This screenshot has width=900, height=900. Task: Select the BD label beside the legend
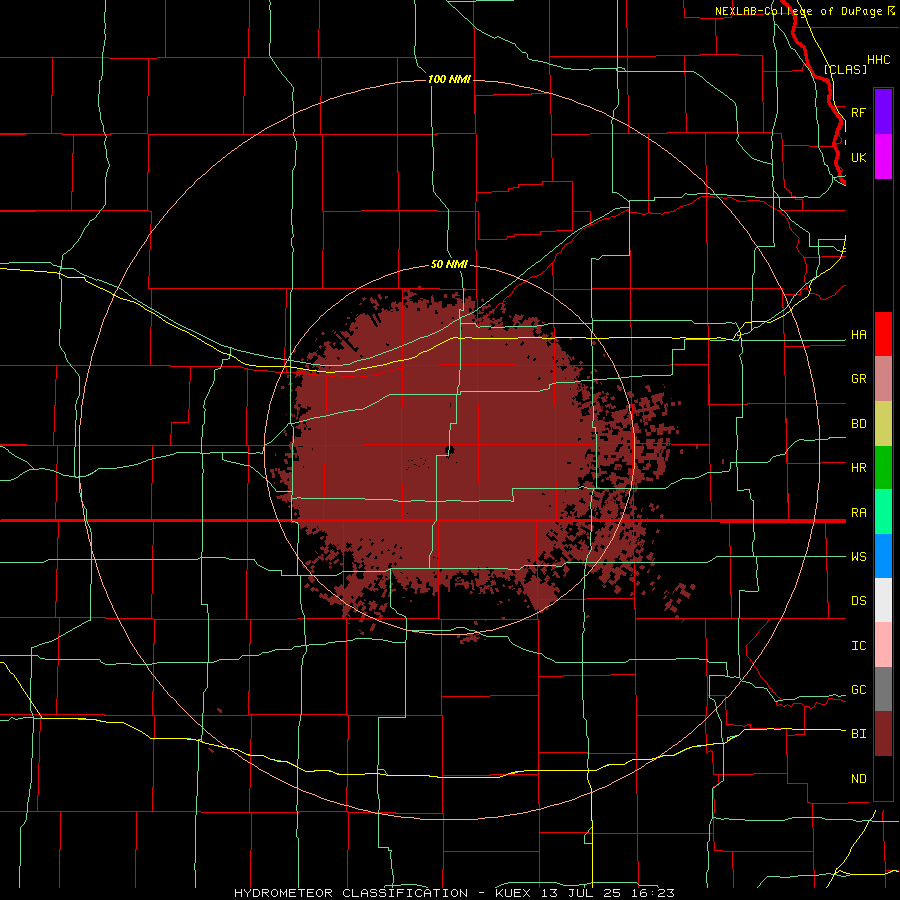(x=858, y=424)
